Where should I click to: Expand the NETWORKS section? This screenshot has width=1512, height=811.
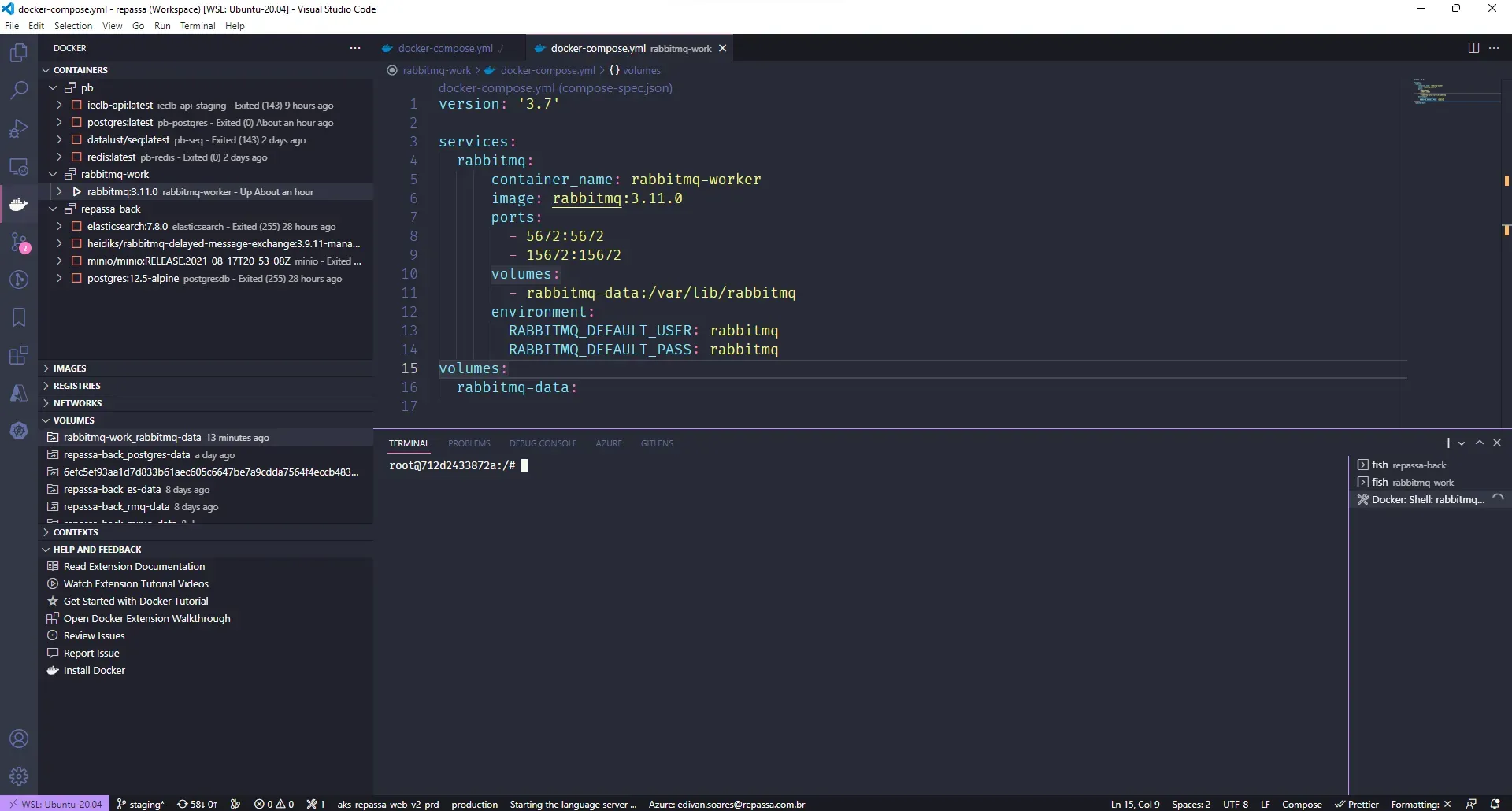[x=206, y=403]
